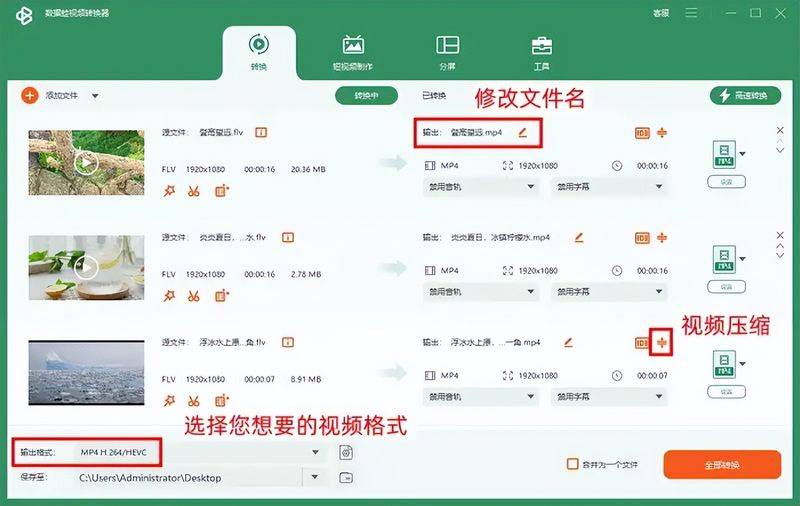Image resolution: width=800 pixels, height=506 pixels.
Task: Play the iceberg video thumbnail
Action: (86, 373)
